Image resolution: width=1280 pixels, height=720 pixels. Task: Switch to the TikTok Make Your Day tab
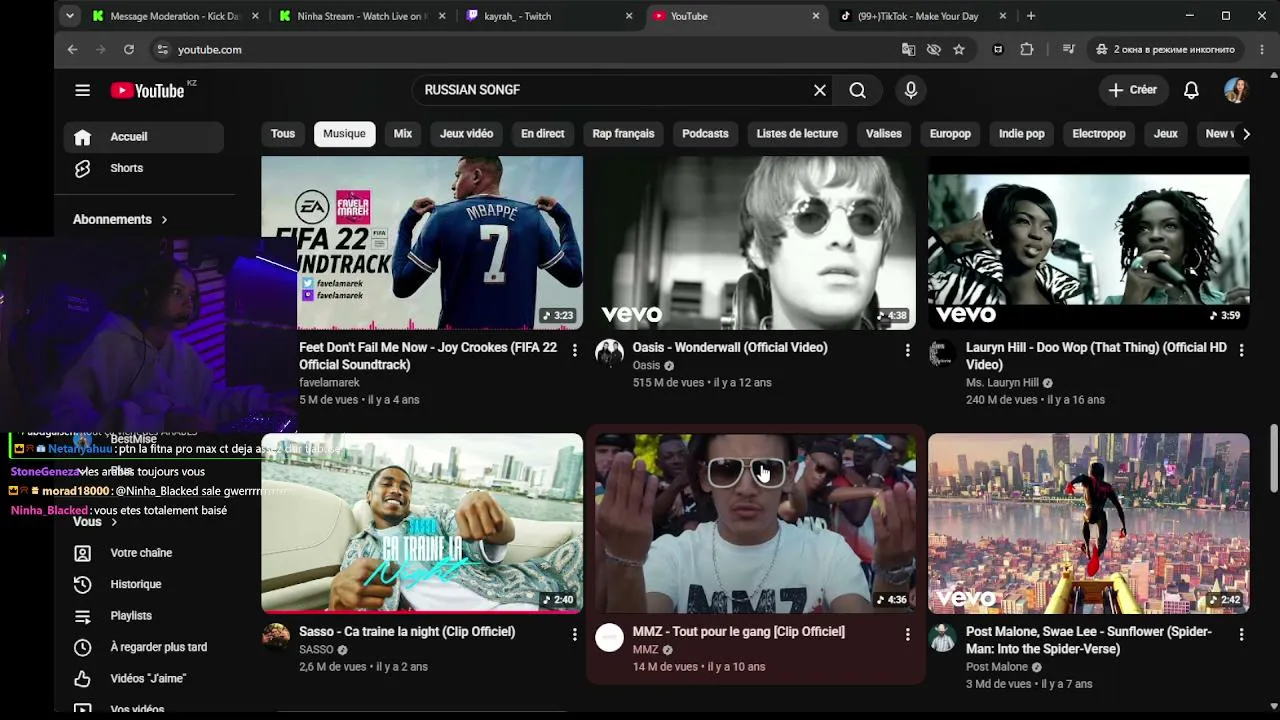point(925,16)
